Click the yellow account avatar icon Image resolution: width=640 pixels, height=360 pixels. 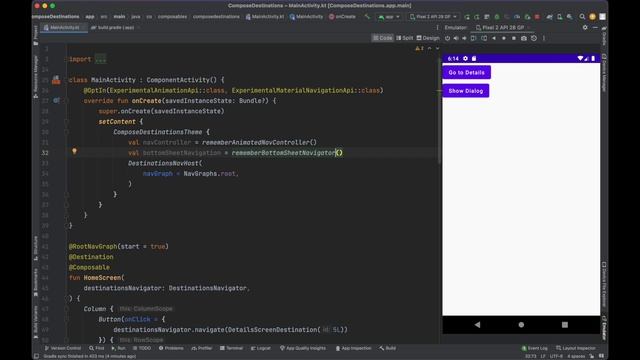(x=592, y=17)
